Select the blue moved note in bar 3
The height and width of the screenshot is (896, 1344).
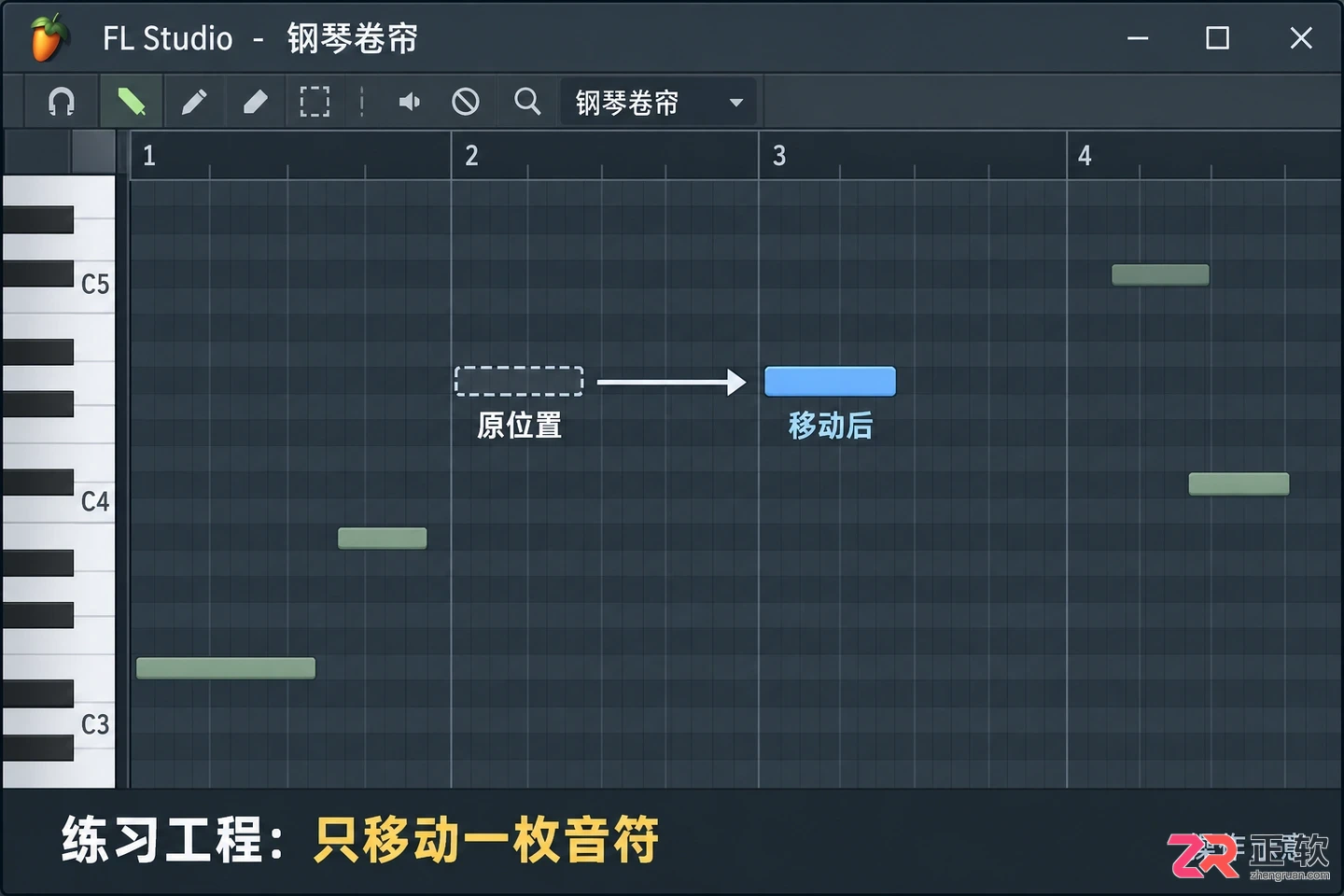pyautogui.click(x=830, y=381)
